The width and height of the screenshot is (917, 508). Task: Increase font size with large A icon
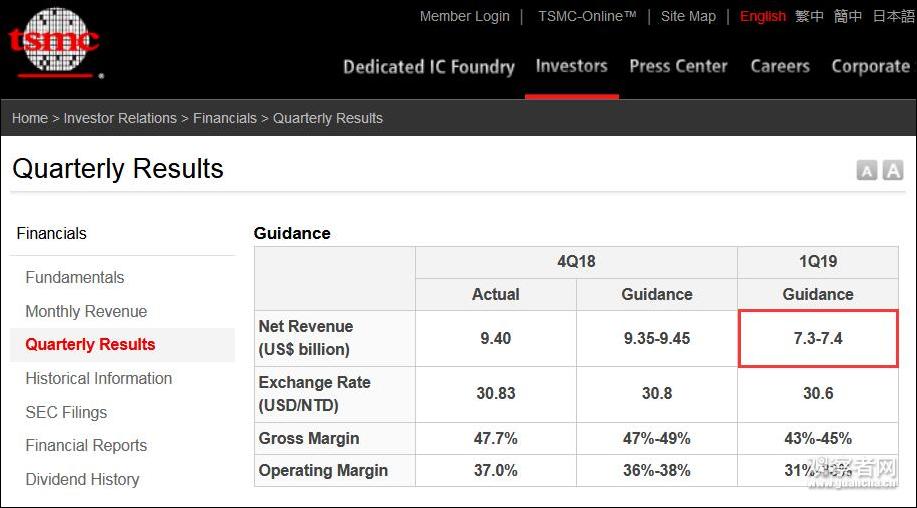(x=892, y=170)
